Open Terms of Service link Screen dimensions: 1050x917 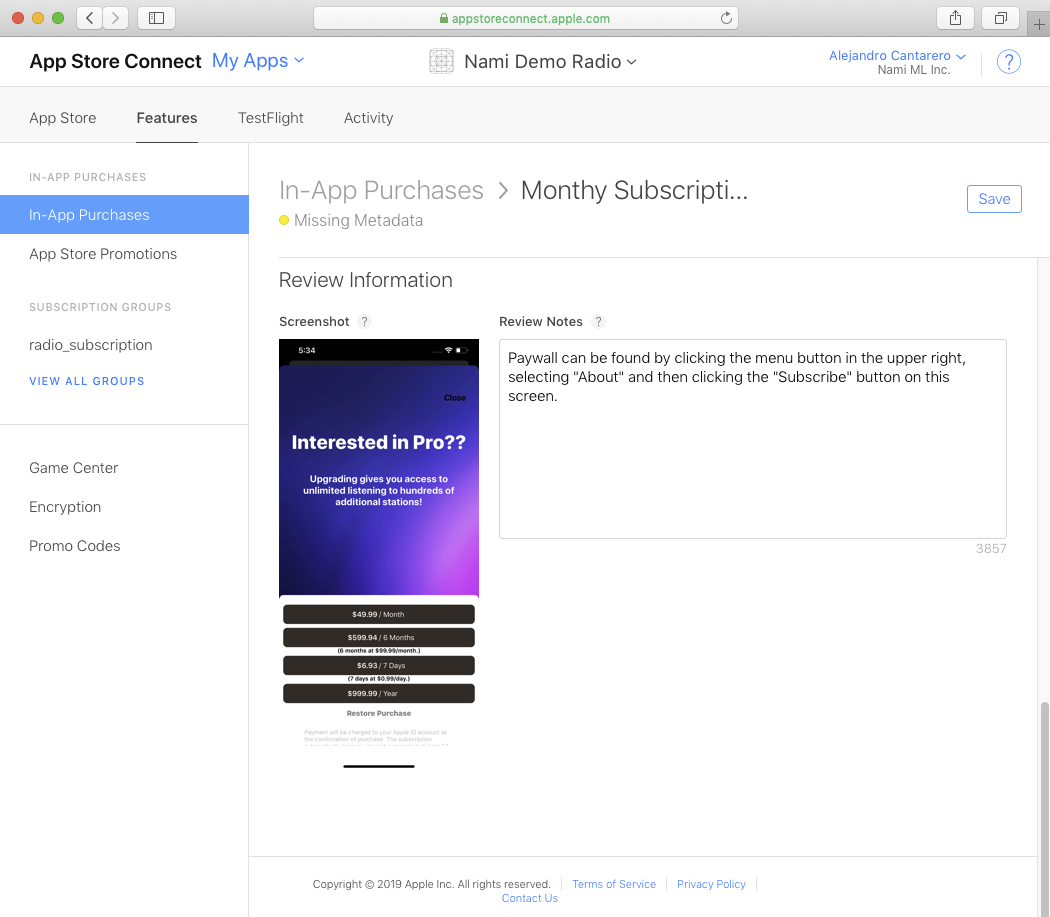tap(614, 884)
